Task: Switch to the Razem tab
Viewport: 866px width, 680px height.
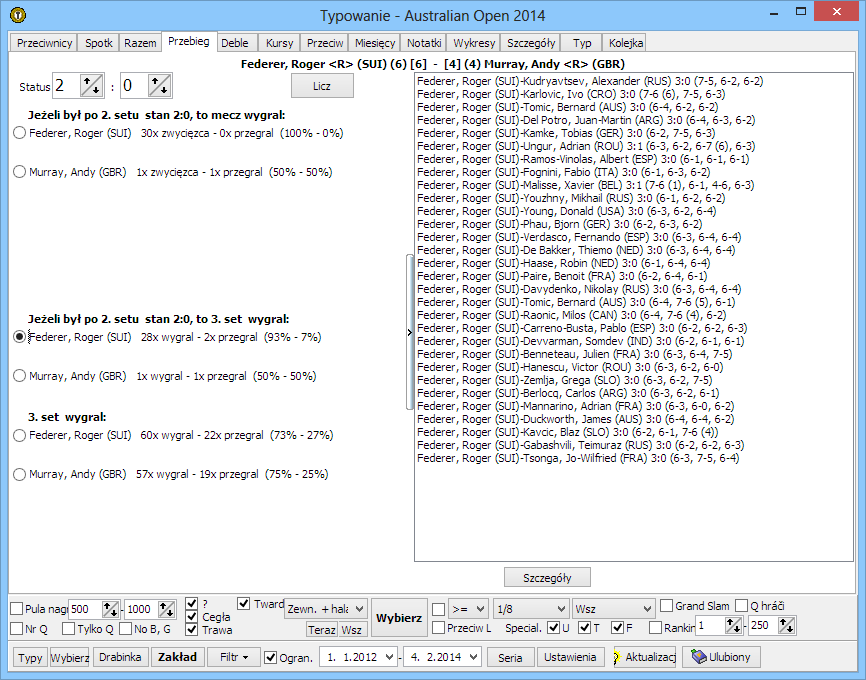Action: coord(140,43)
